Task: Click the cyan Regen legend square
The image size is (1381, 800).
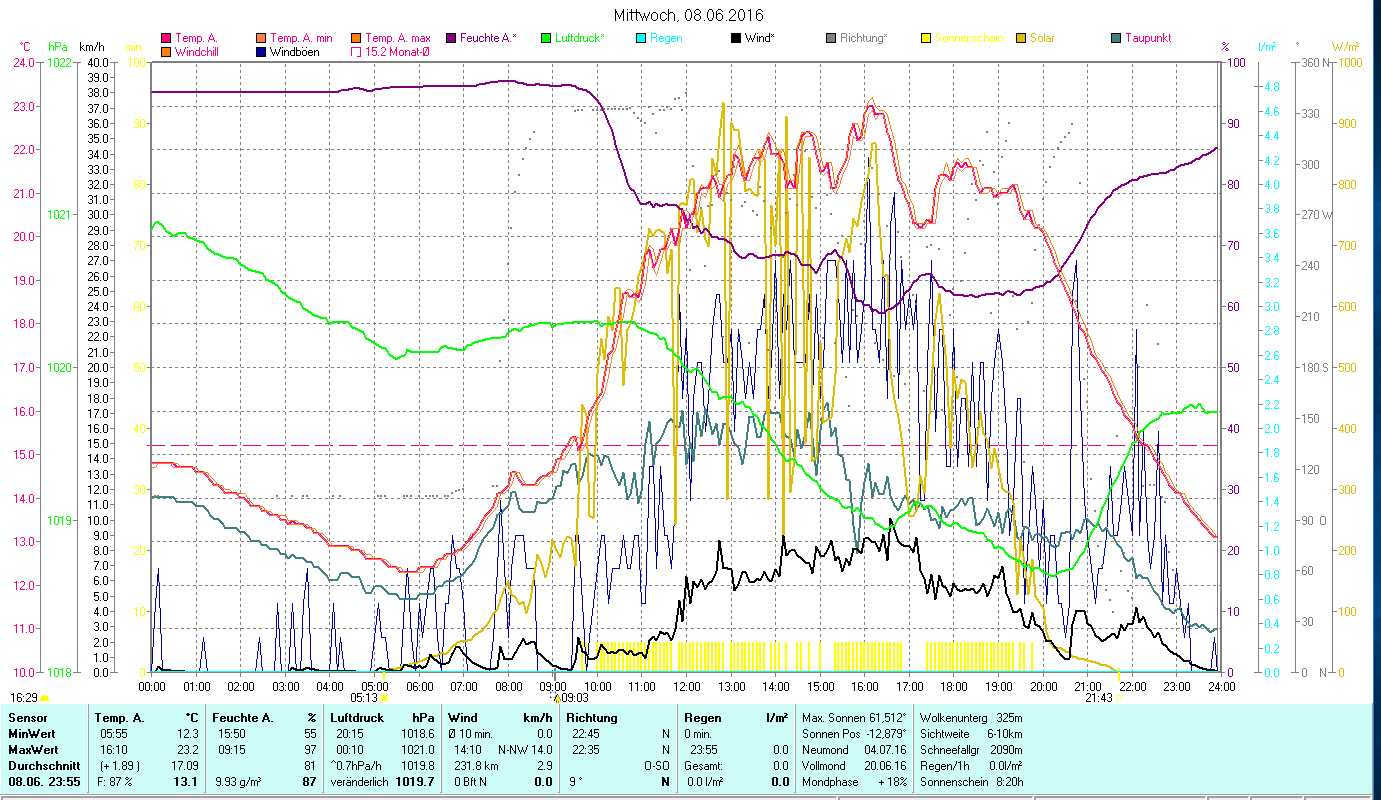Action: [640, 38]
